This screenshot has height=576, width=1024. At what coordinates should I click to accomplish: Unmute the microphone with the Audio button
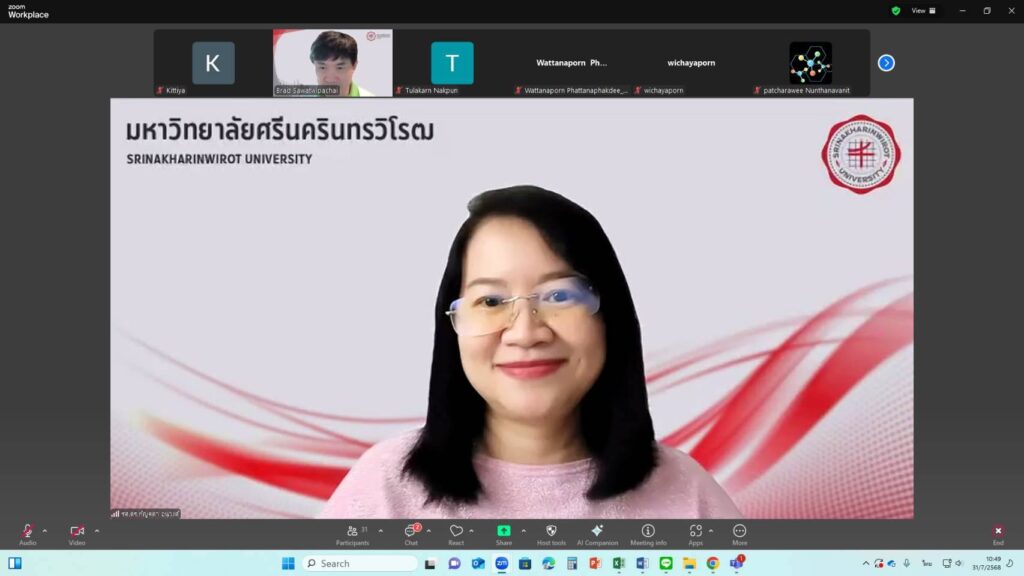[27, 534]
